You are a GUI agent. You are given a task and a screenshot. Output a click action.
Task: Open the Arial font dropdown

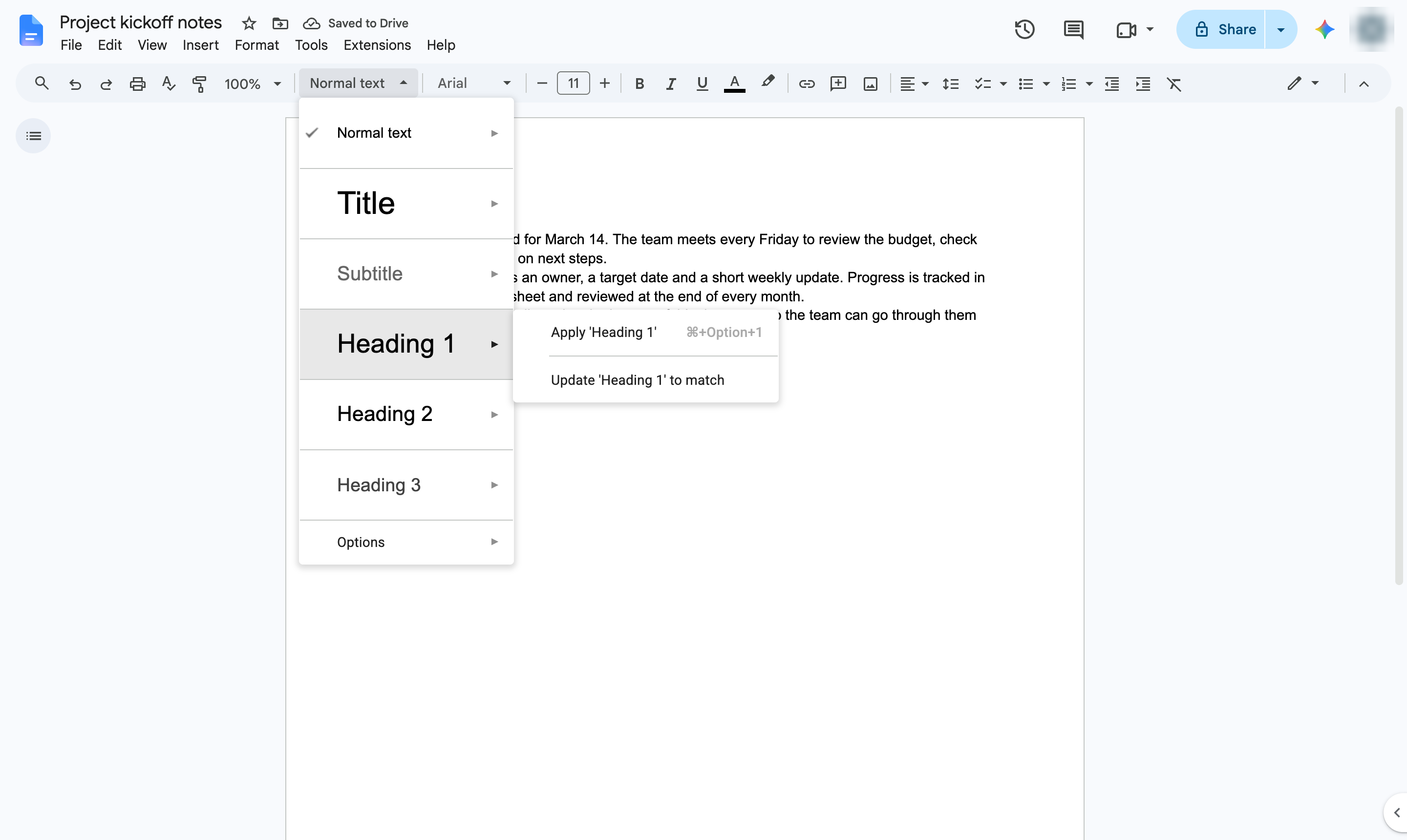[474, 83]
